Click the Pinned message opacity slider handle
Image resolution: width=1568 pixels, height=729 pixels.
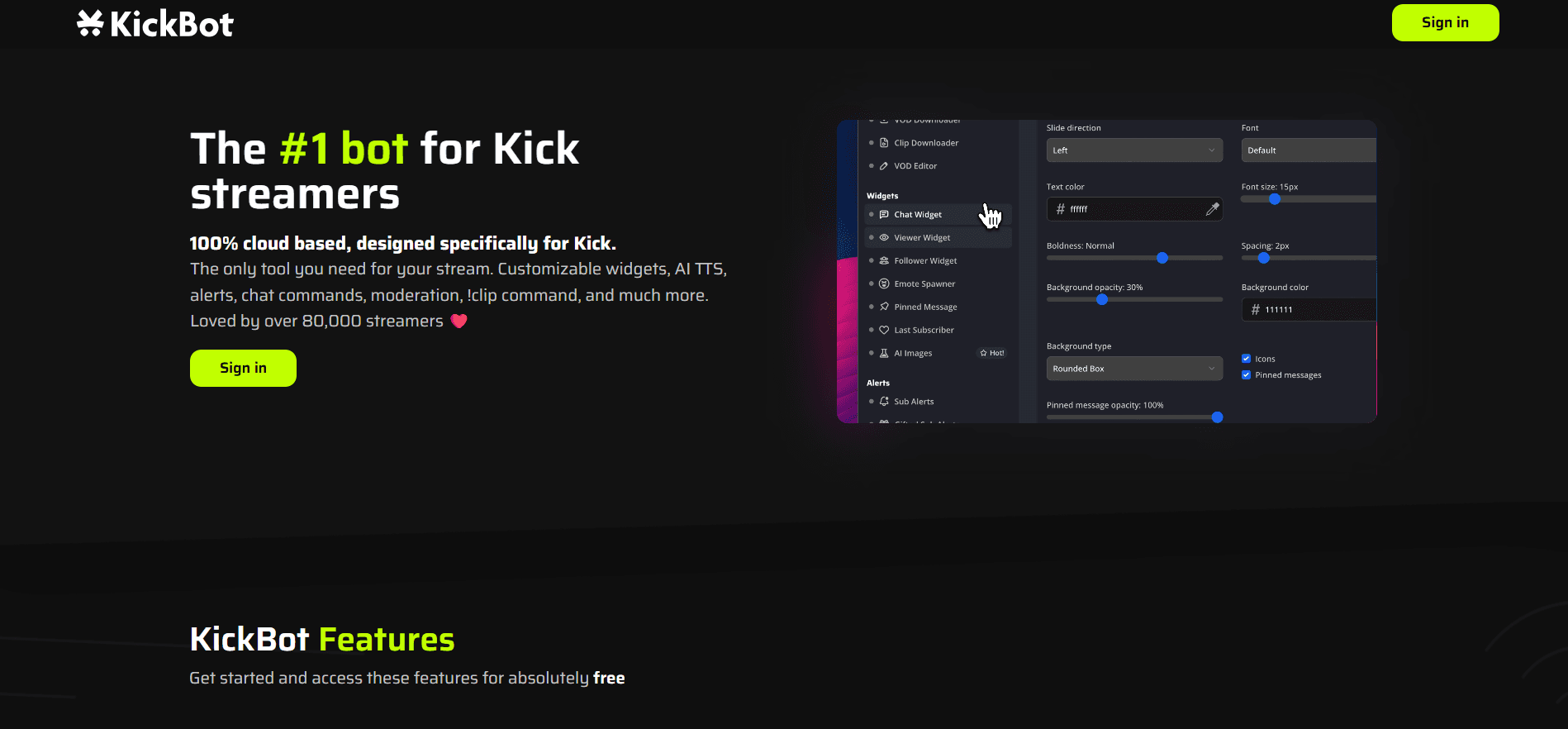pos(1217,417)
